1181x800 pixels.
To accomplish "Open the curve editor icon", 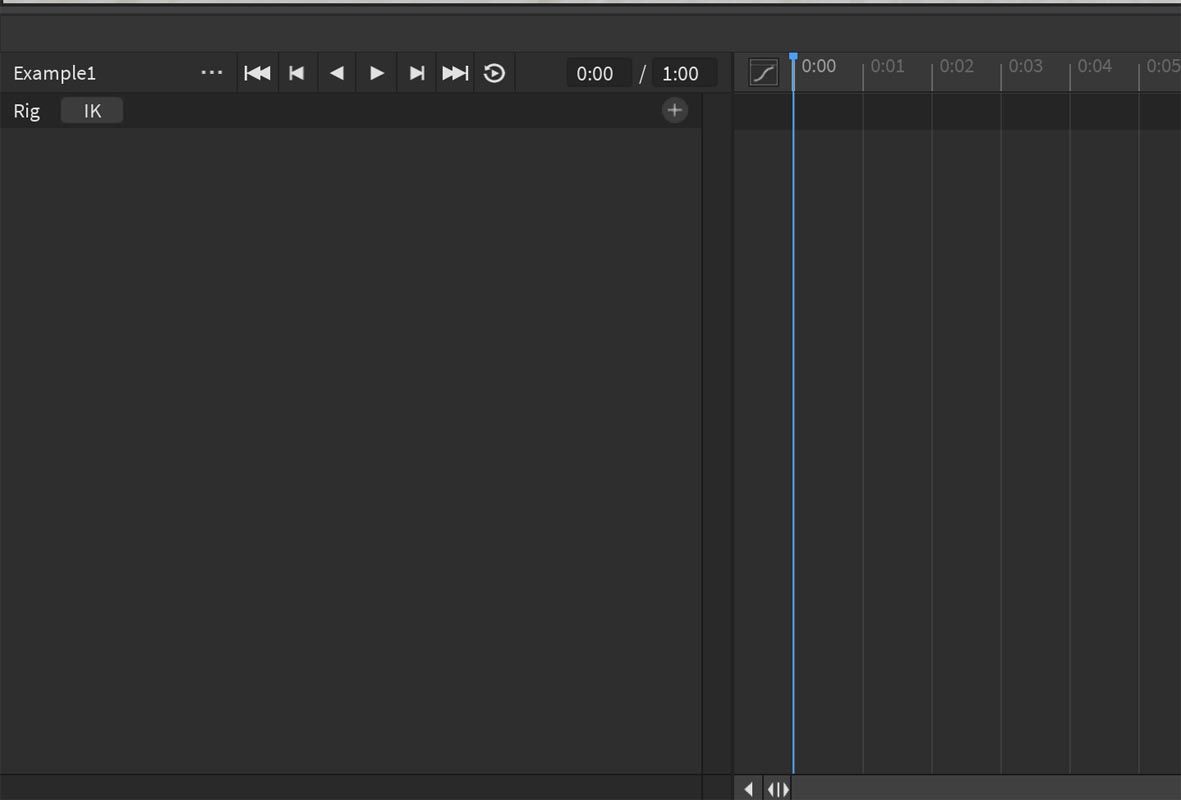I will [763, 73].
